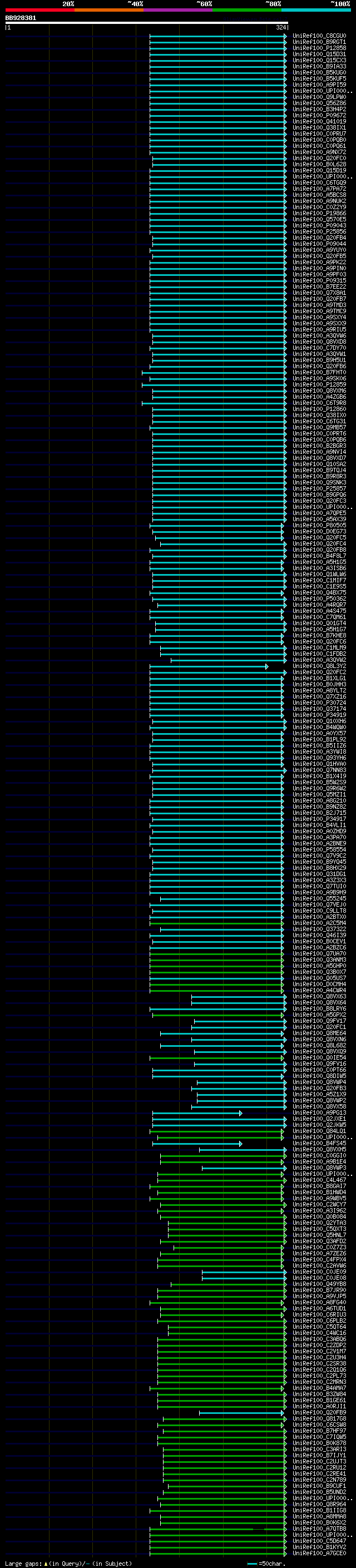This screenshot has height=1568, width=356.
Task: Select the UniRef100_C6TGQ9 label
Action: pyautogui.click(x=319, y=182)
